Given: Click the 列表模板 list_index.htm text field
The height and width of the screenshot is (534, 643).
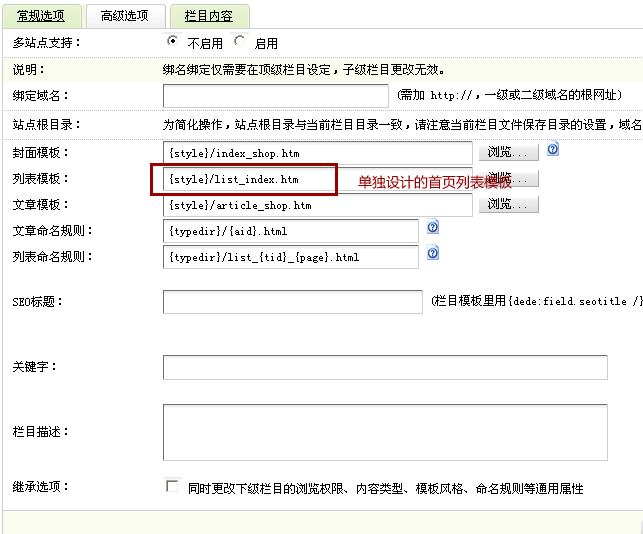Looking at the screenshot, I should pos(245,179).
